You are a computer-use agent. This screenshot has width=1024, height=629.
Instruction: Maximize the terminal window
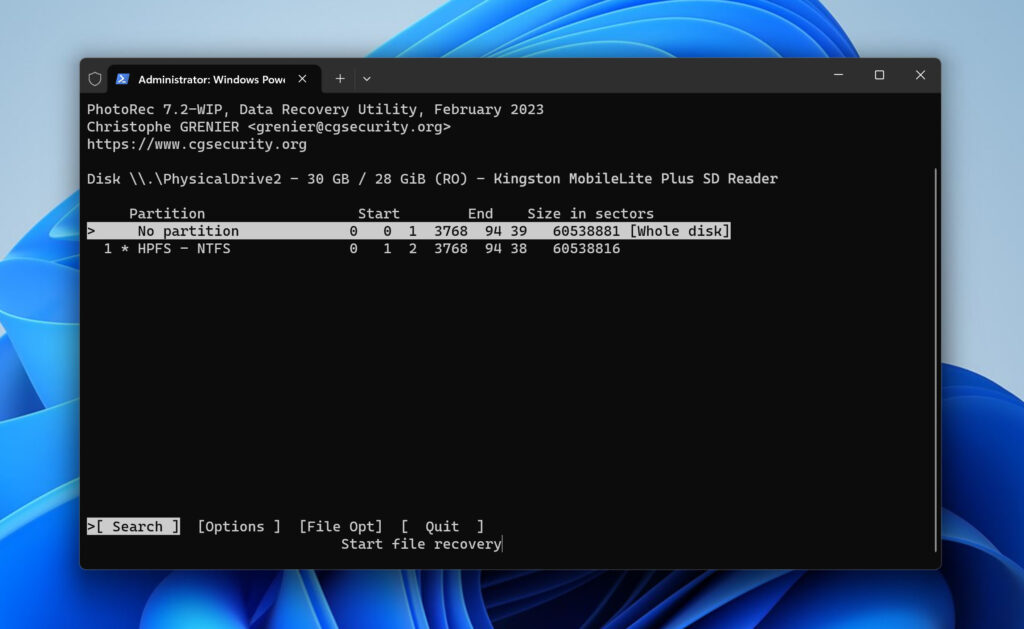(880, 75)
